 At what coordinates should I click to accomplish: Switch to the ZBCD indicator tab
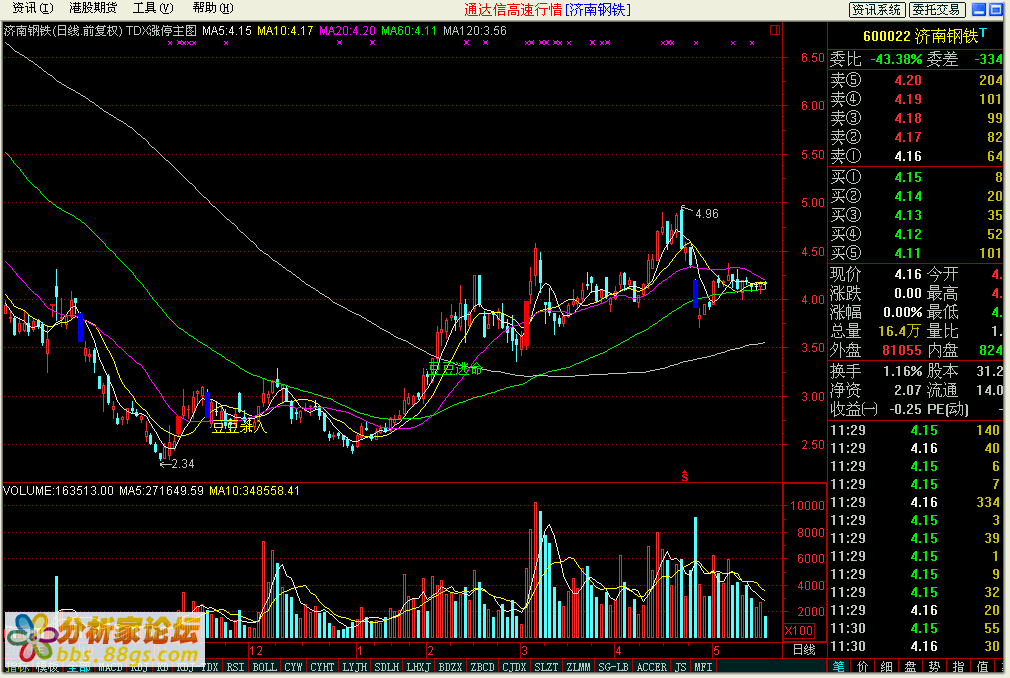(482, 667)
